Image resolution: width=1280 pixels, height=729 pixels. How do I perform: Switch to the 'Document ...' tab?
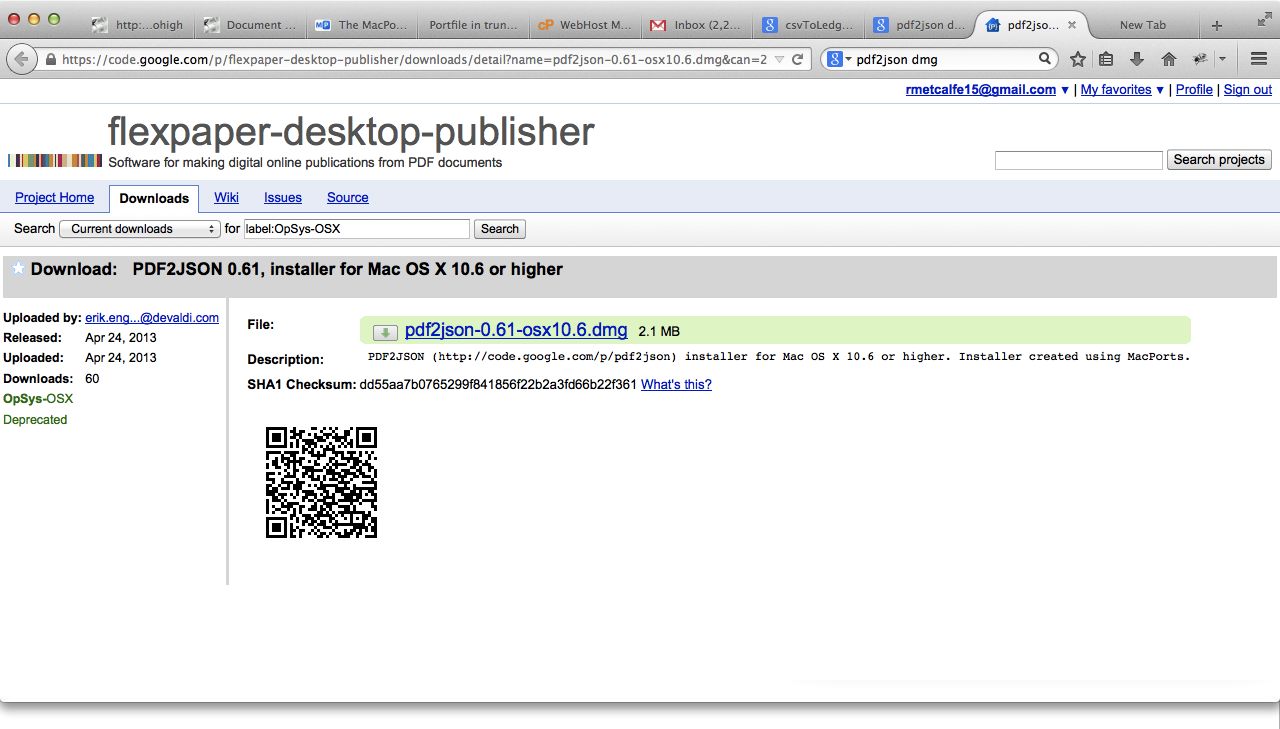249,25
